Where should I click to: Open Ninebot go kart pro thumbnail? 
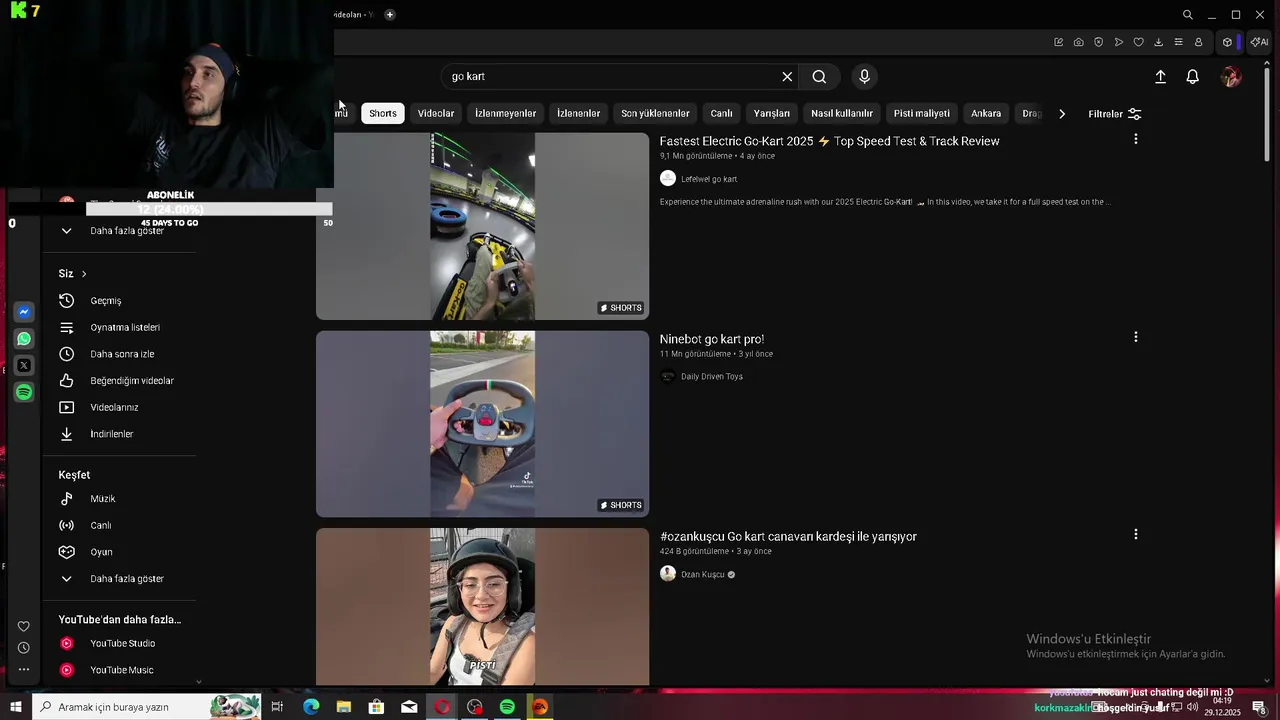[x=483, y=424]
